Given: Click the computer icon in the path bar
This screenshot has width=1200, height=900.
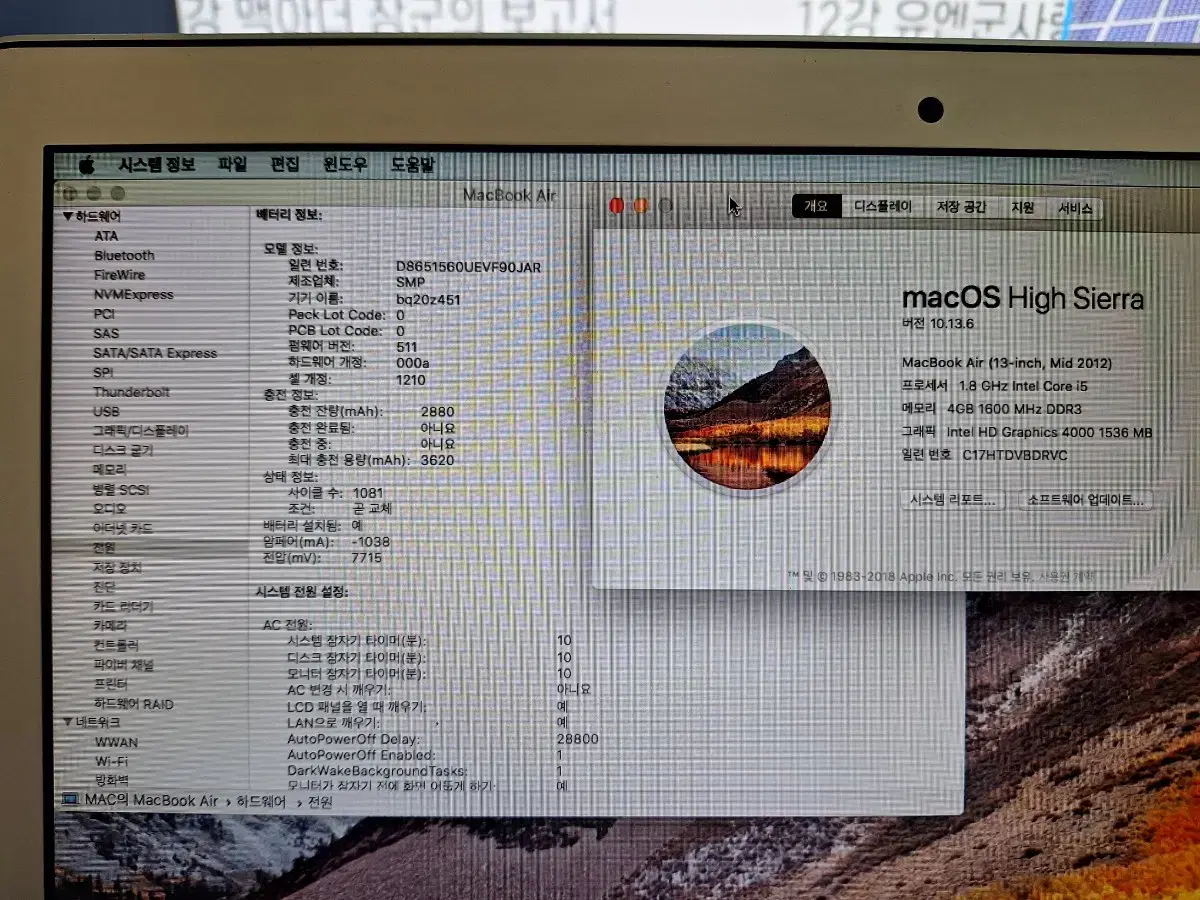Looking at the screenshot, I should point(70,800).
